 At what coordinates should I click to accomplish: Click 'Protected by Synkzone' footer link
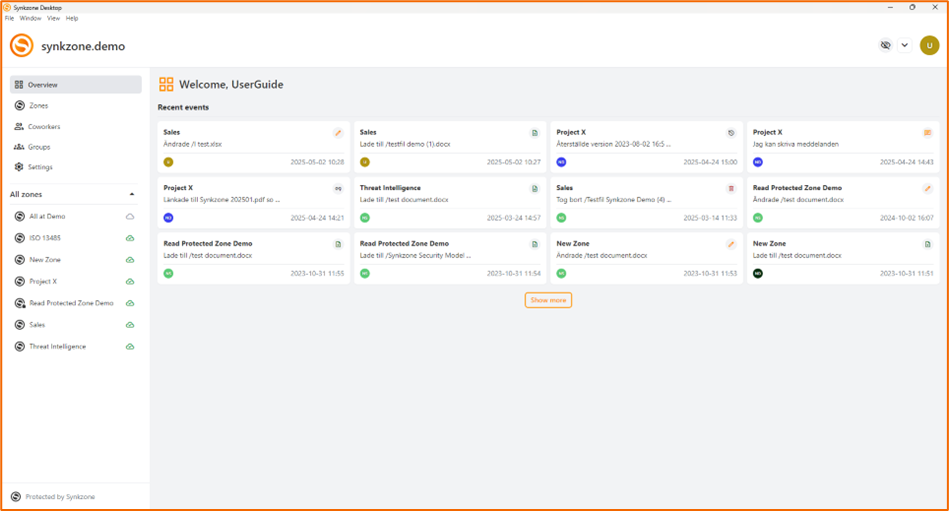pos(60,497)
